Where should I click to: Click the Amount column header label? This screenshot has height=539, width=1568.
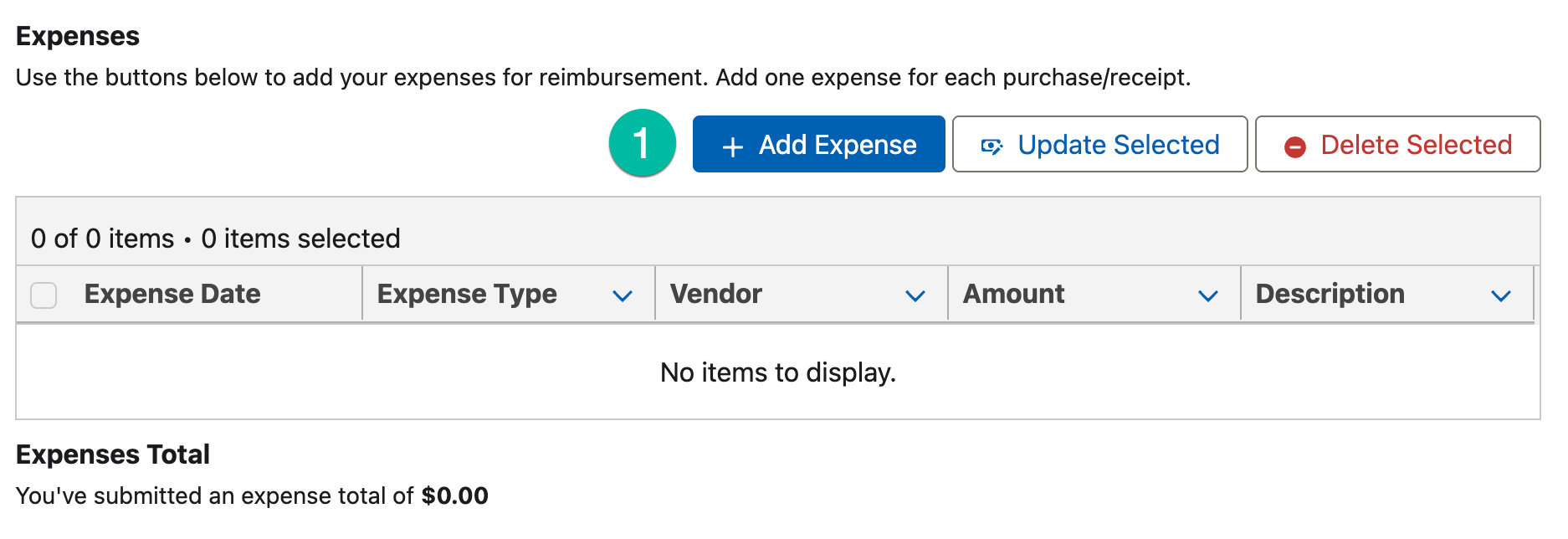point(1013,294)
